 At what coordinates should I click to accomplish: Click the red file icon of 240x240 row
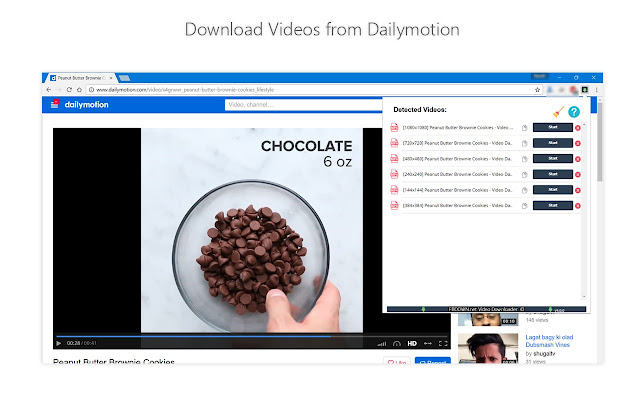[394, 174]
